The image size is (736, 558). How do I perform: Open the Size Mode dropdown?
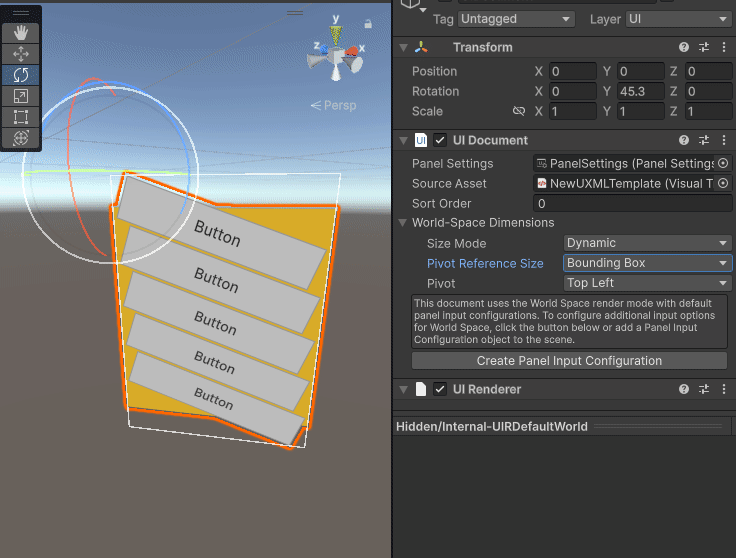(x=647, y=243)
